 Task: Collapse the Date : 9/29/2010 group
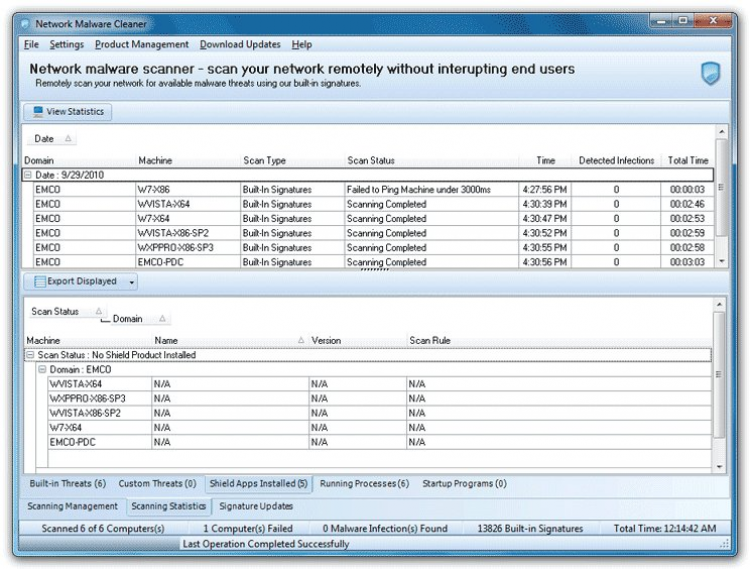(x=28, y=175)
